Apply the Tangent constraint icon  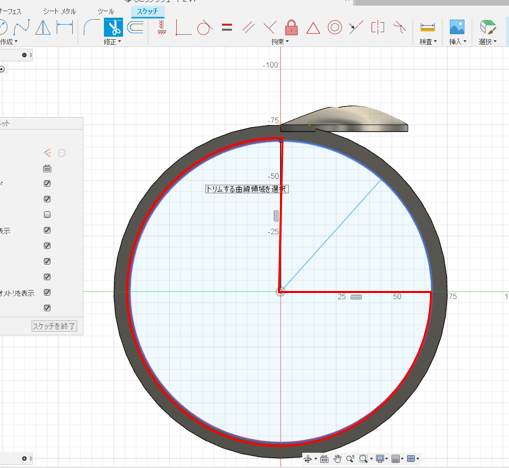[204, 27]
